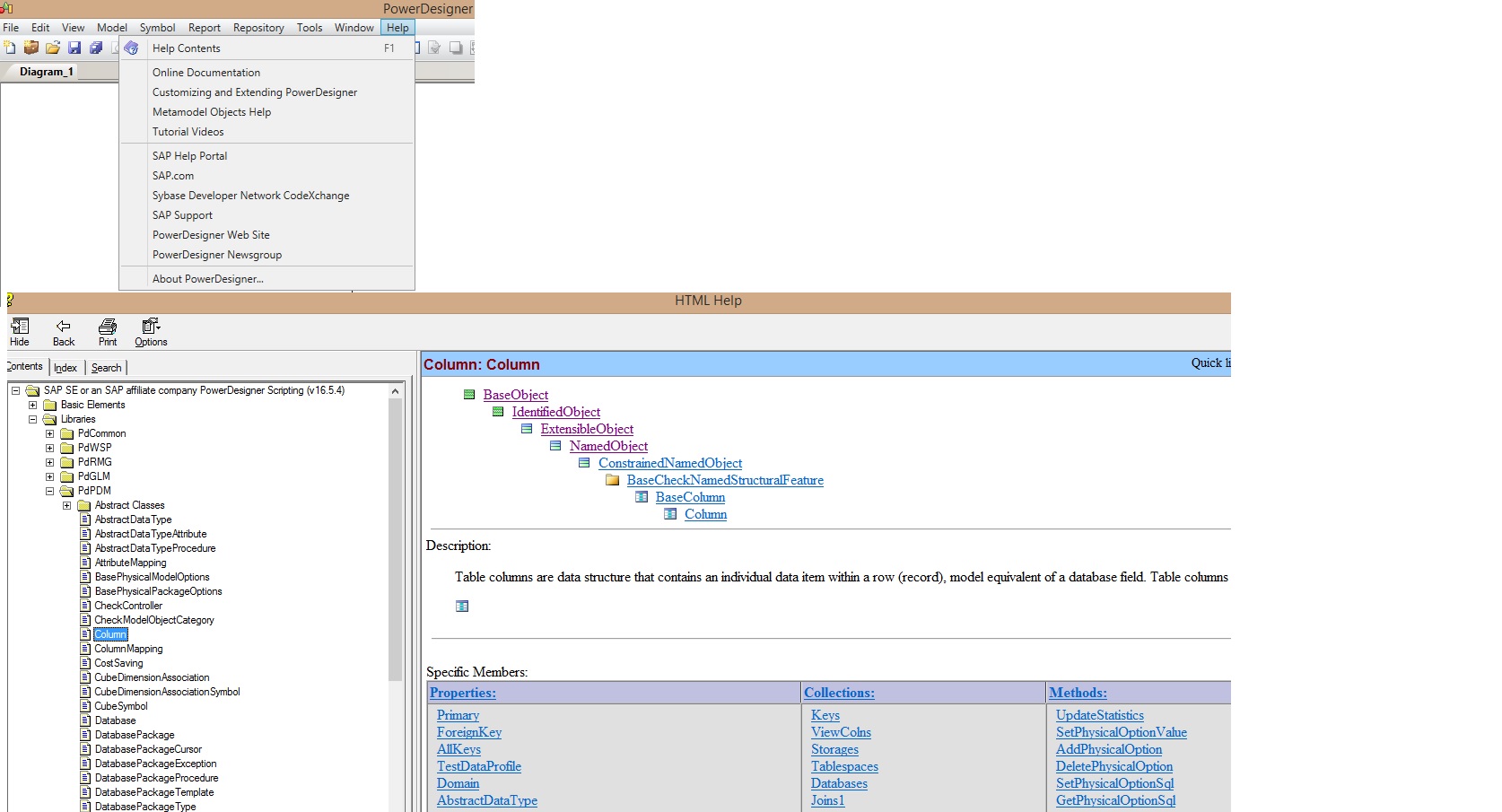Open the Properties: header link

coord(463,693)
